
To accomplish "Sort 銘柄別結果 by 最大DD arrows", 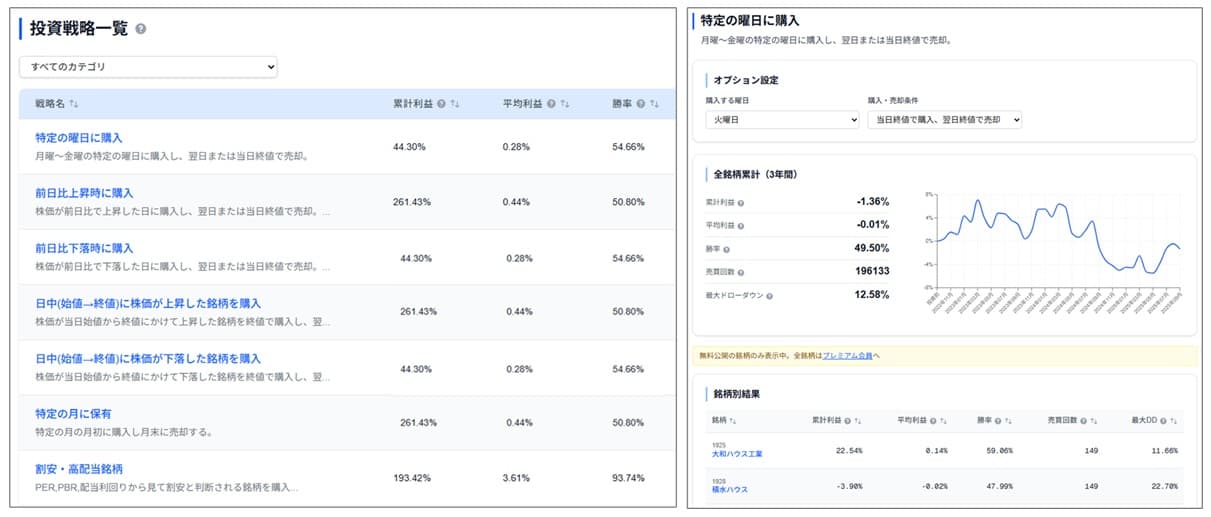I will [1174, 420].
